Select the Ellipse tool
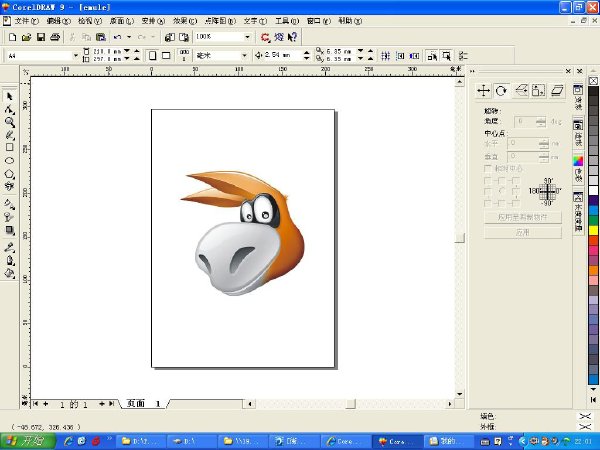Image resolution: width=600 pixels, height=450 pixels. click(x=9, y=160)
